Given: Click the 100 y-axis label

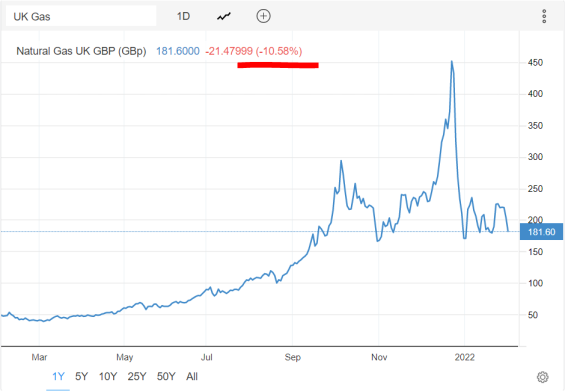Looking at the screenshot, I should [x=535, y=283].
